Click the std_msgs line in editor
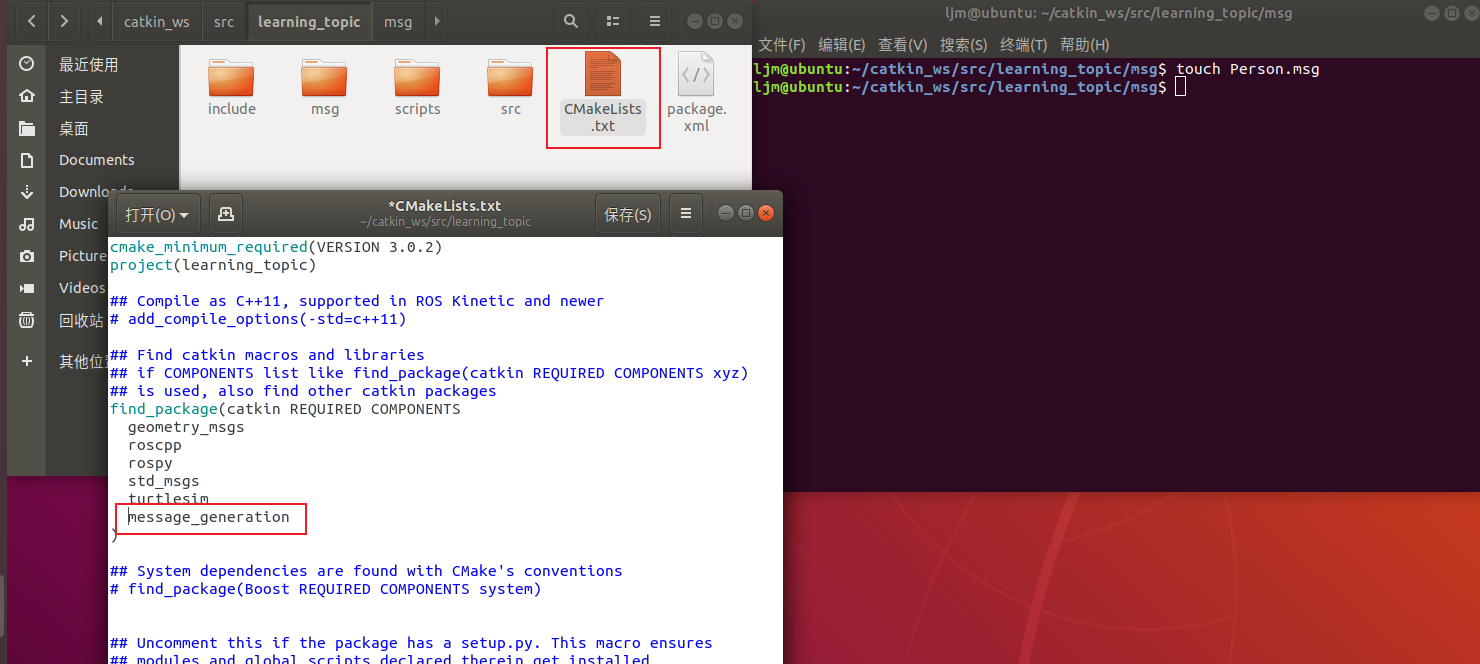1480x664 pixels. 164,481
